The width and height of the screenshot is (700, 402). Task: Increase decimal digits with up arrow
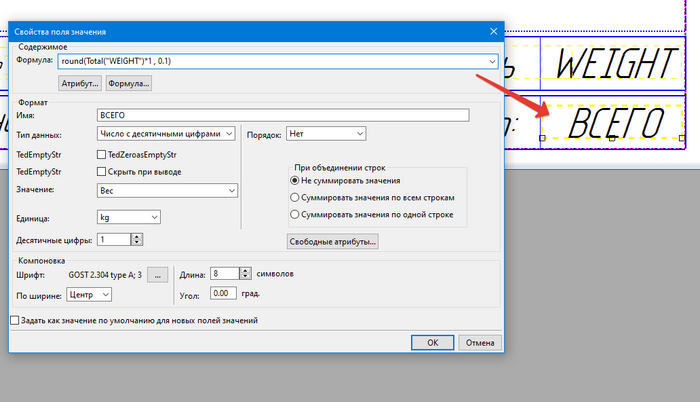137,236
